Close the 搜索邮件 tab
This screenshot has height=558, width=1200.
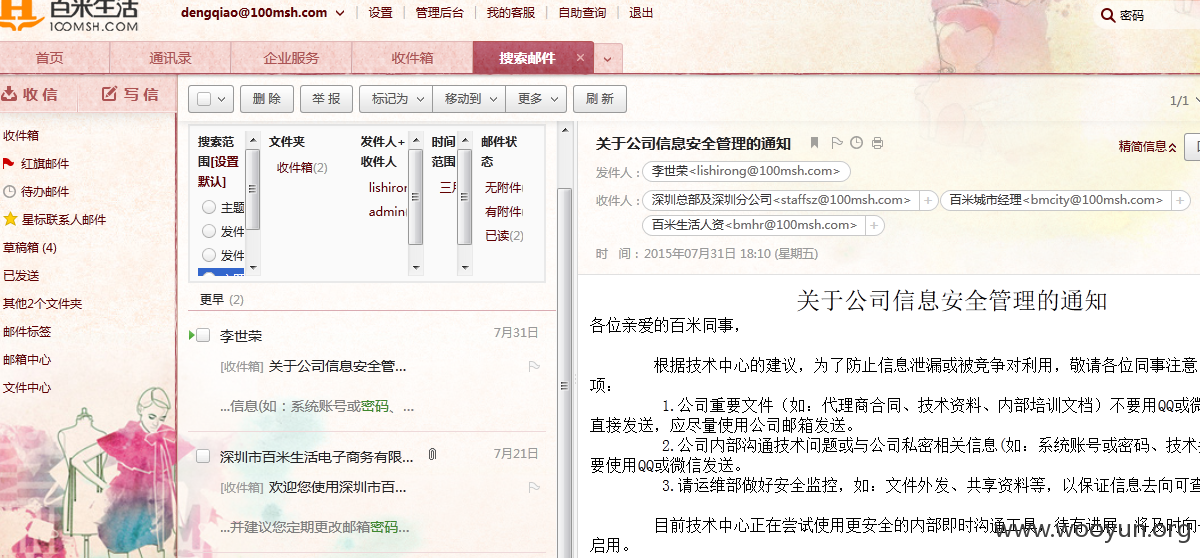coord(580,58)
